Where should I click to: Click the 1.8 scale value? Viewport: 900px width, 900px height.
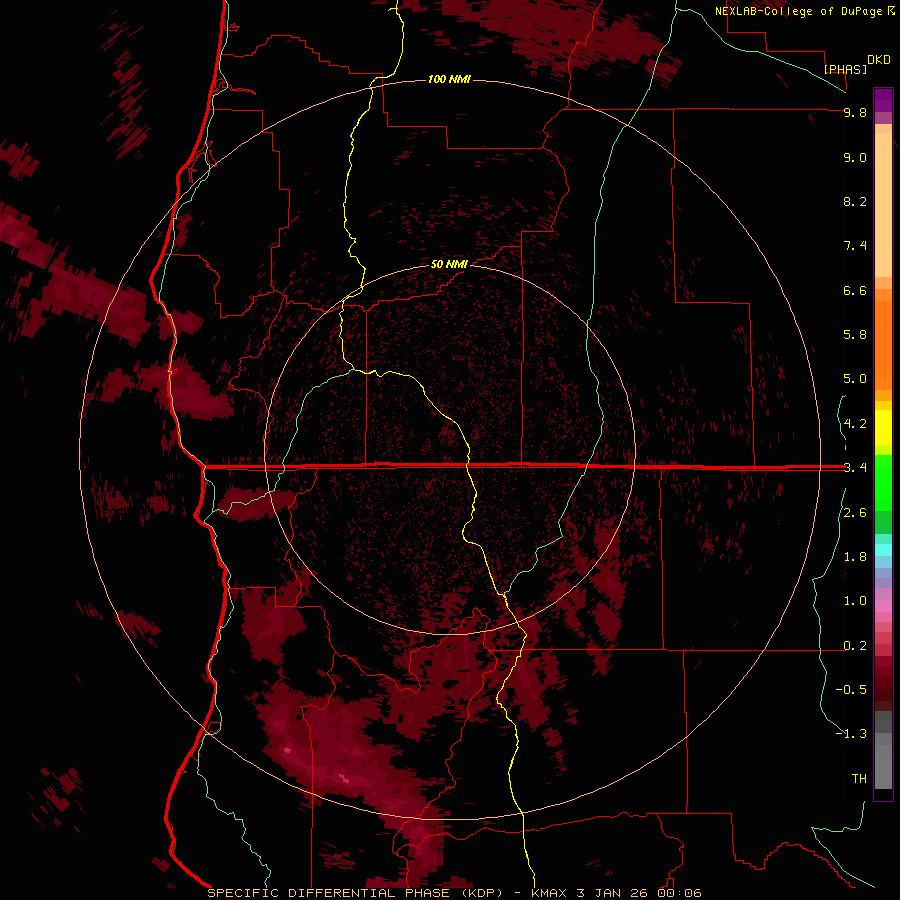tap(855, 557)
